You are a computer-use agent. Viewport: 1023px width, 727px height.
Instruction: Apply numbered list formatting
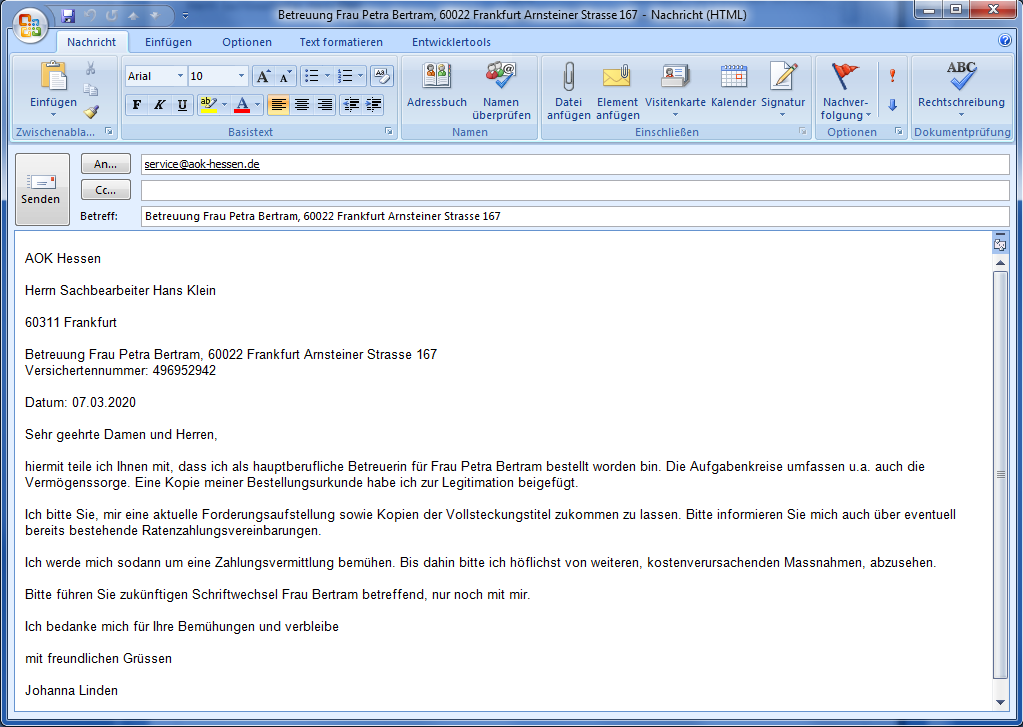point(344,76)
